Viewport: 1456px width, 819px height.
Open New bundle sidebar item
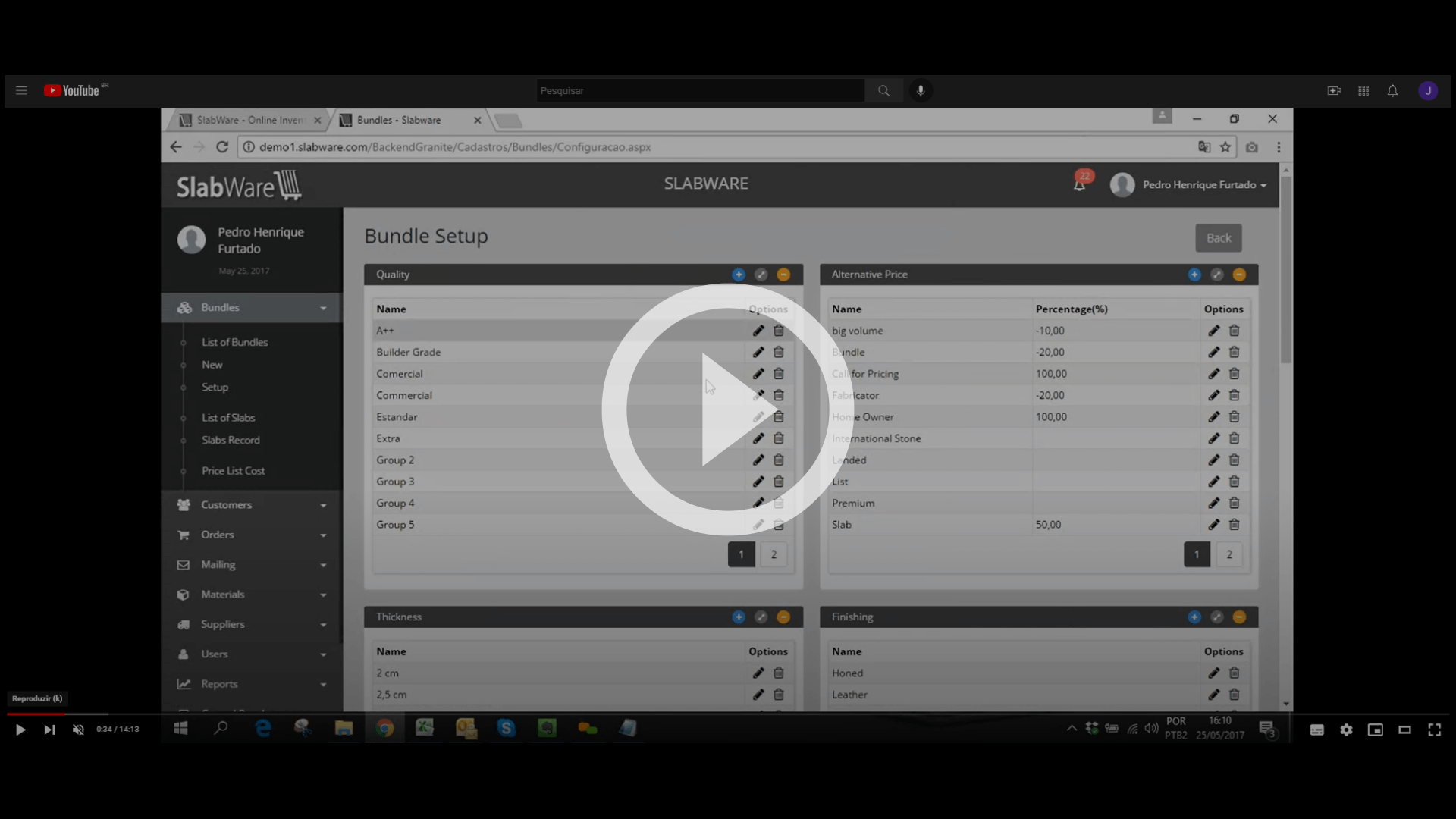tap(212, 365)
